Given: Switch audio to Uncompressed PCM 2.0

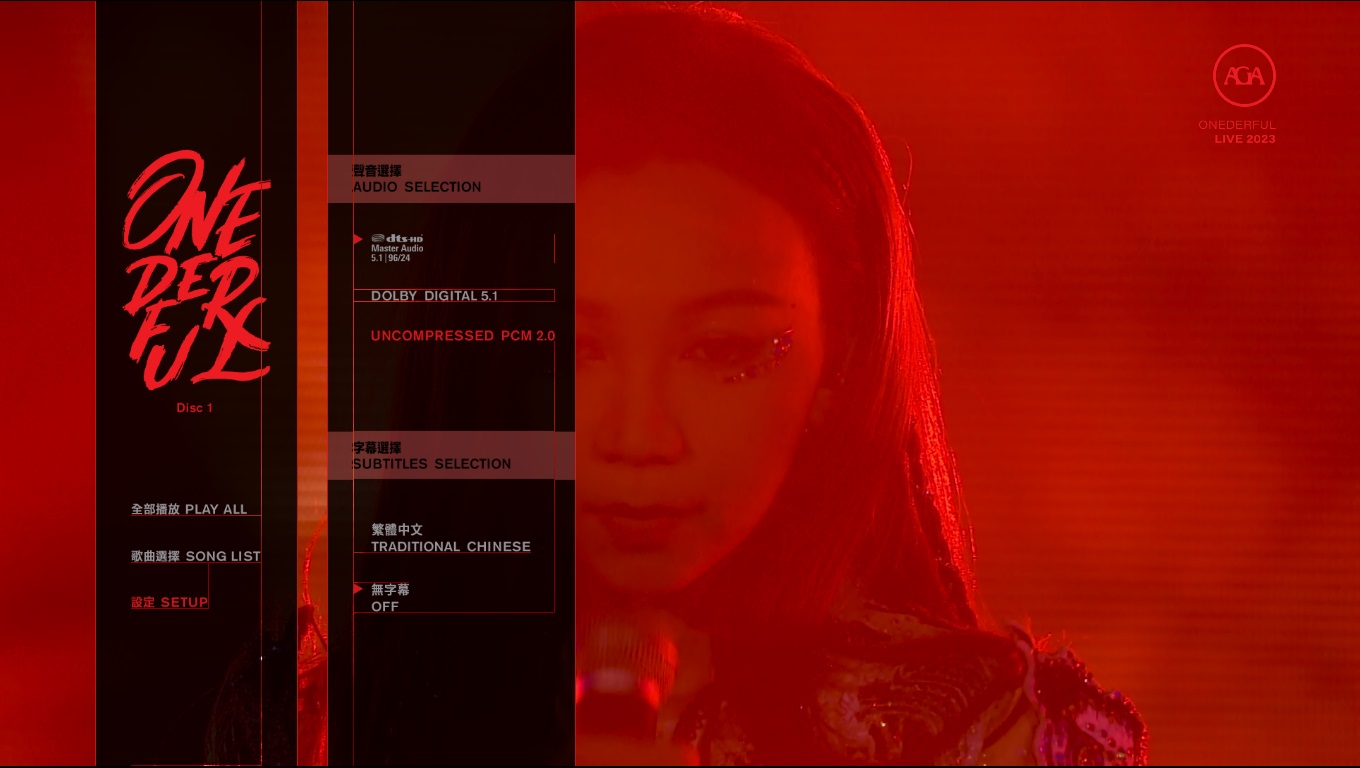Looking at the screenshot, I should coord(462,336).
